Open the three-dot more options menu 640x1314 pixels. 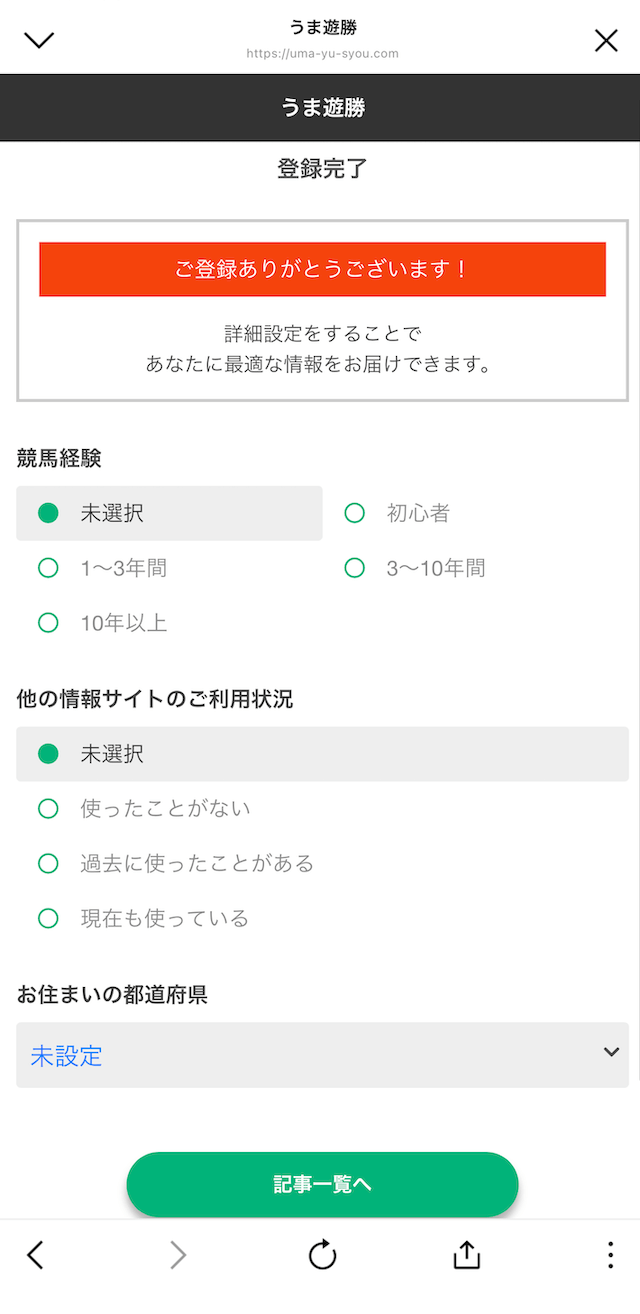coord(610,1255)
